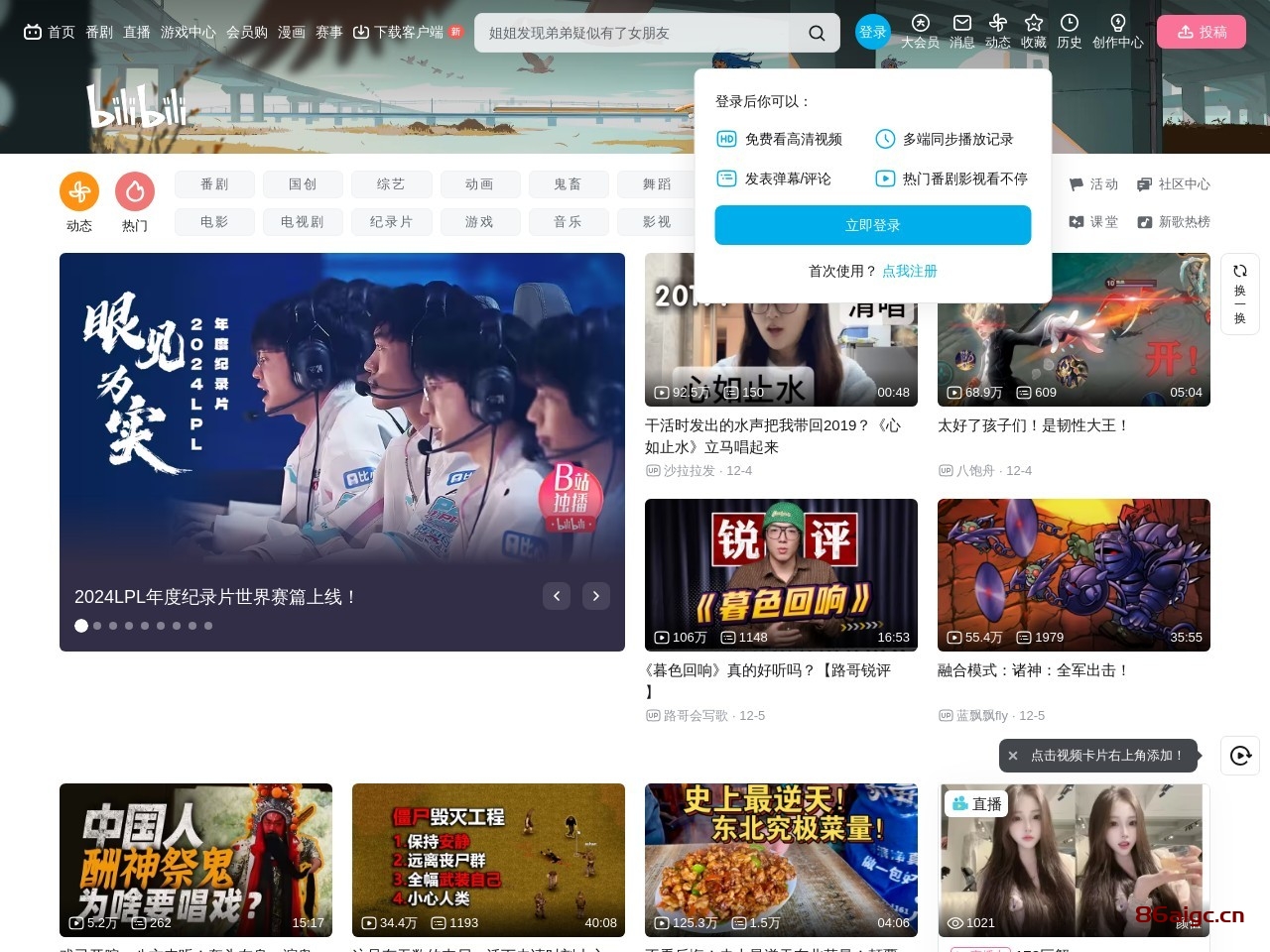Select the 电影 category chip
The width and height of the screenshot is (1270, 952).
[x=214, y=222]
